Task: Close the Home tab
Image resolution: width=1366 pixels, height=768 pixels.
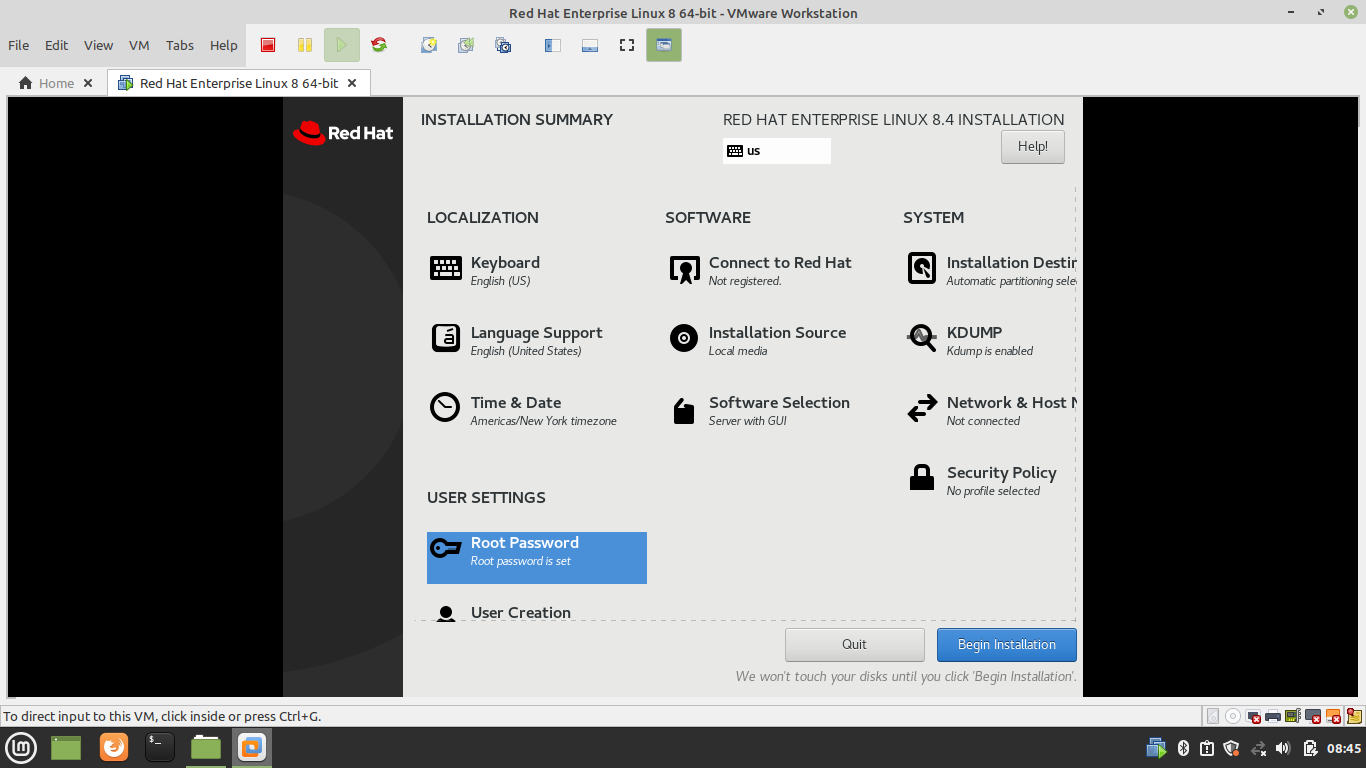Action: (x=88, y=83)
